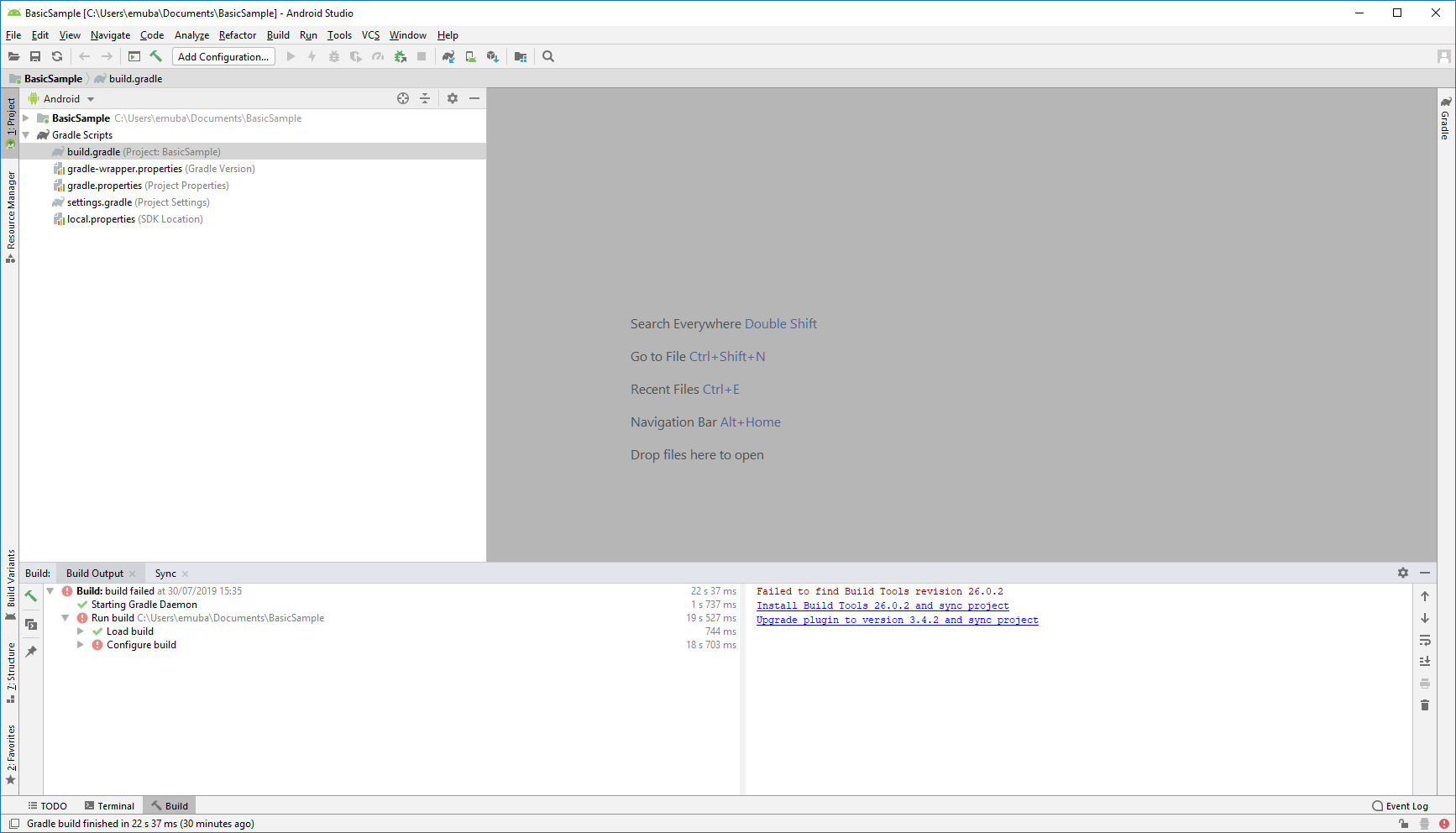This screenshot has height=833, width=1456.
Task: Click the Scroll from Source target icon
Action: tap(403, 98)
